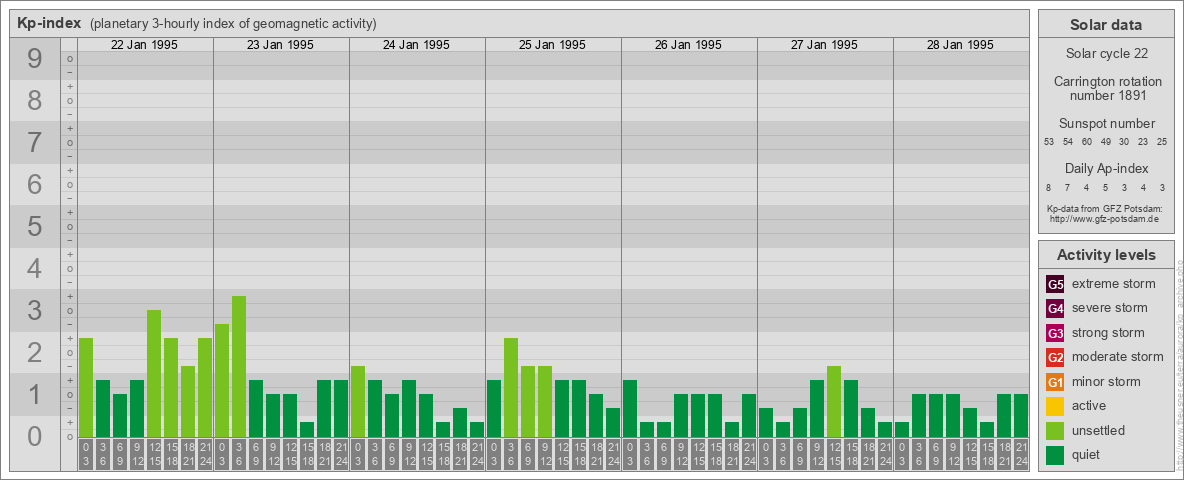
Task: Click the 'Sunspot number' label
Action: pyautogui.click(x=1105, y=124)
